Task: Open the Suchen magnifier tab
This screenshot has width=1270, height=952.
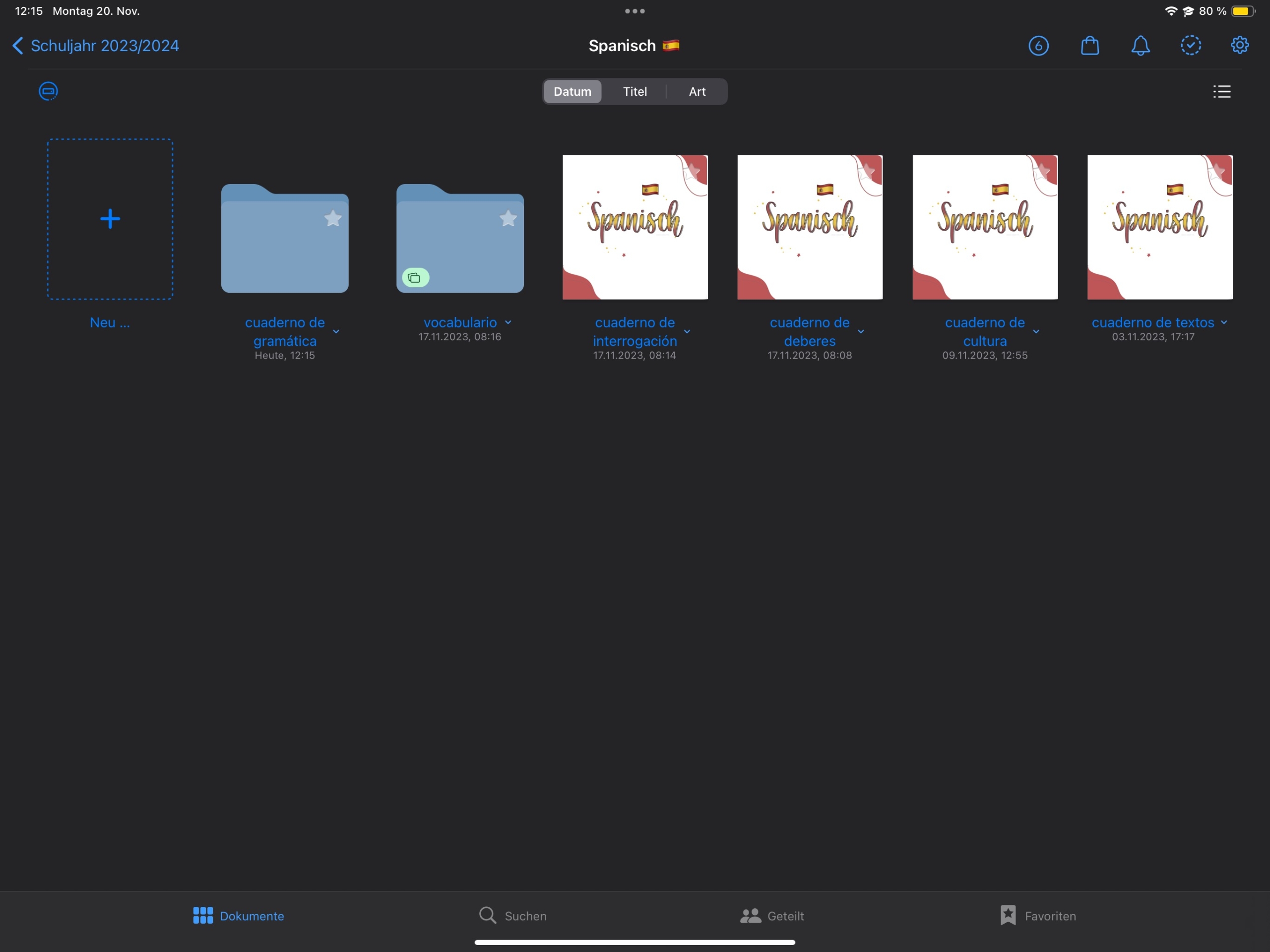Action: click(x=512, y=915)
